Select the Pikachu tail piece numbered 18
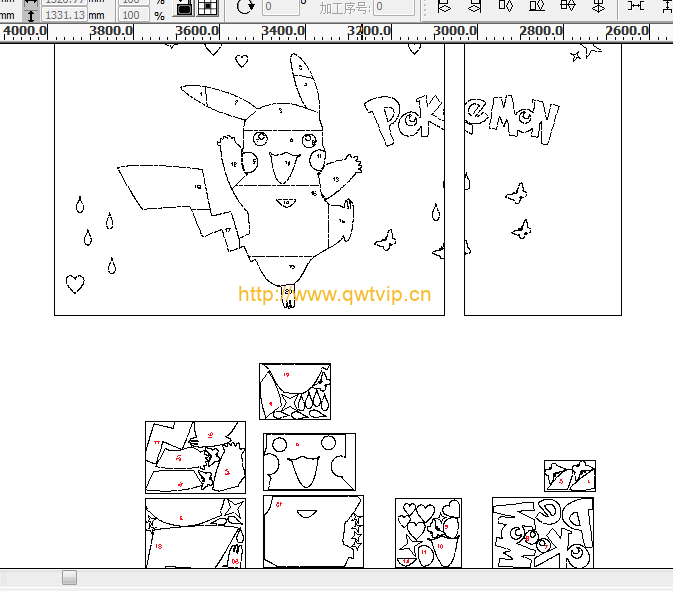Image resolution: width=673 pixels, height=591 pixels. click(164, 188)
